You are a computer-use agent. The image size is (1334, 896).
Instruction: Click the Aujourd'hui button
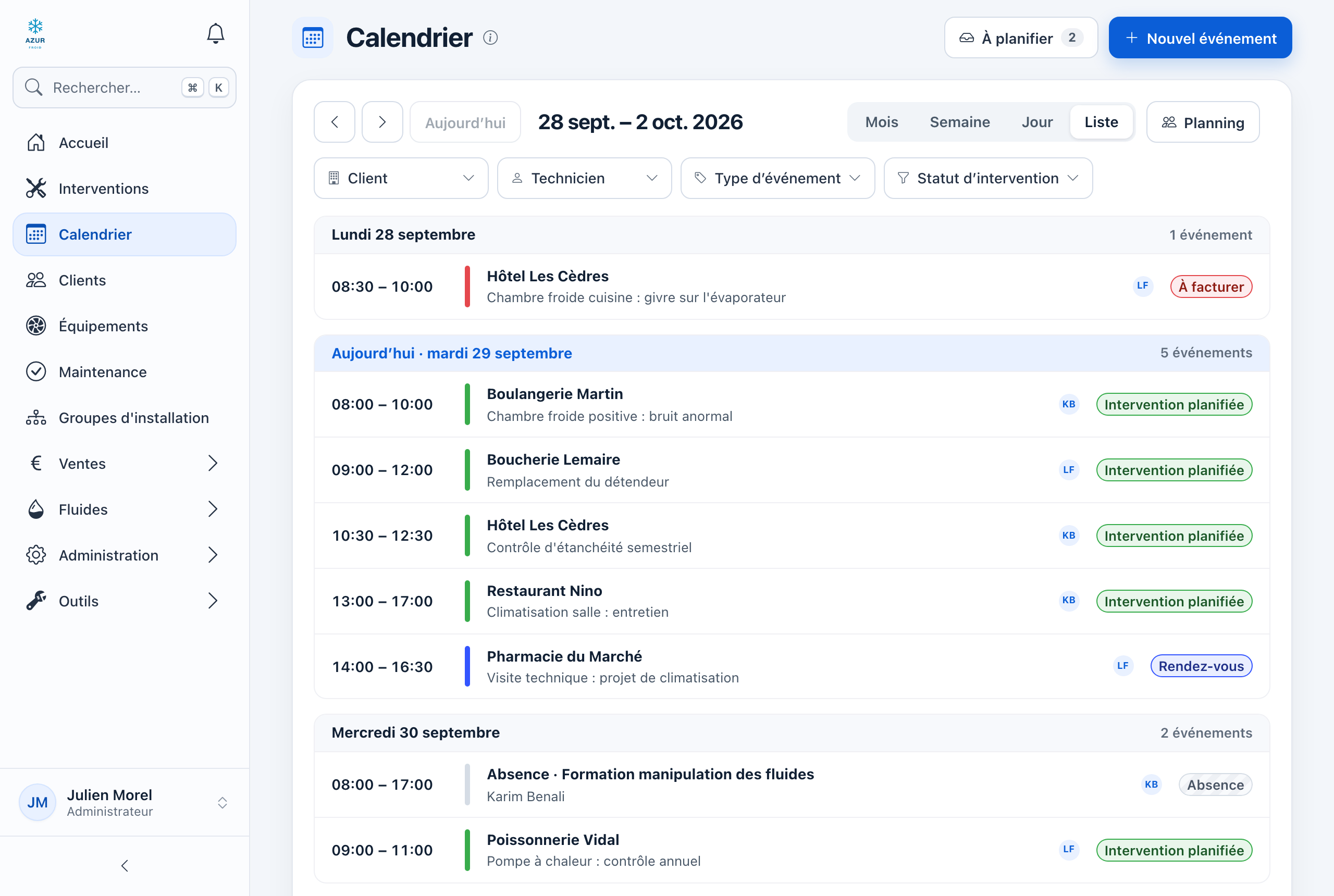point(465,122)
